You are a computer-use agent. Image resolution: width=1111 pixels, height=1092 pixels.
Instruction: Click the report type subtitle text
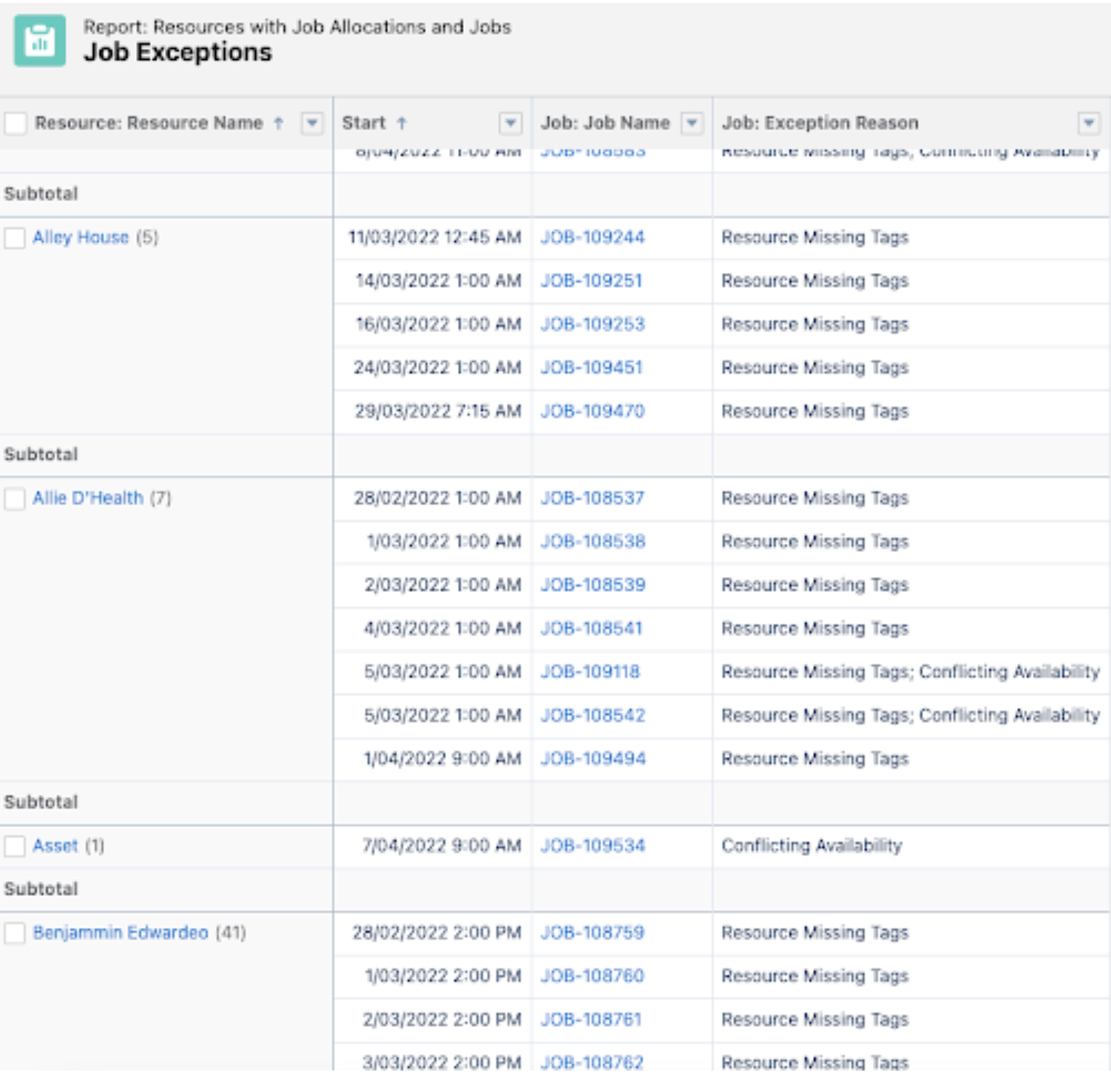point(297,27)
